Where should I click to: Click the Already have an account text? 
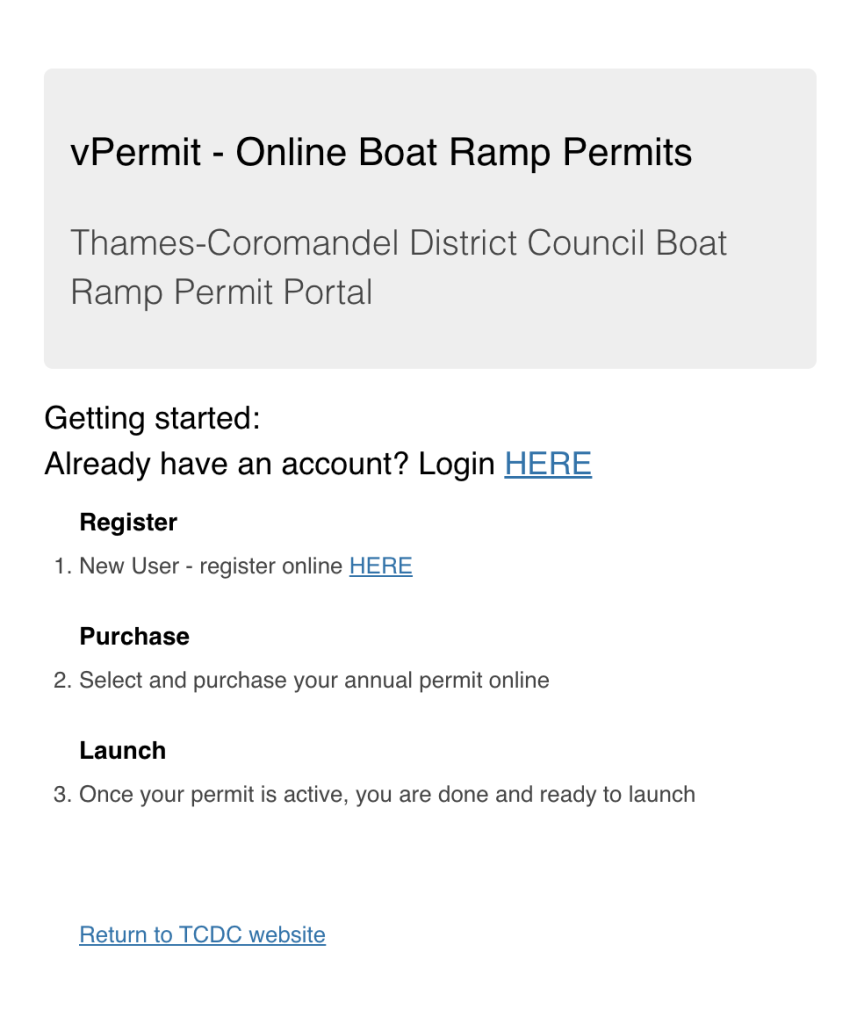pos(226,464)
